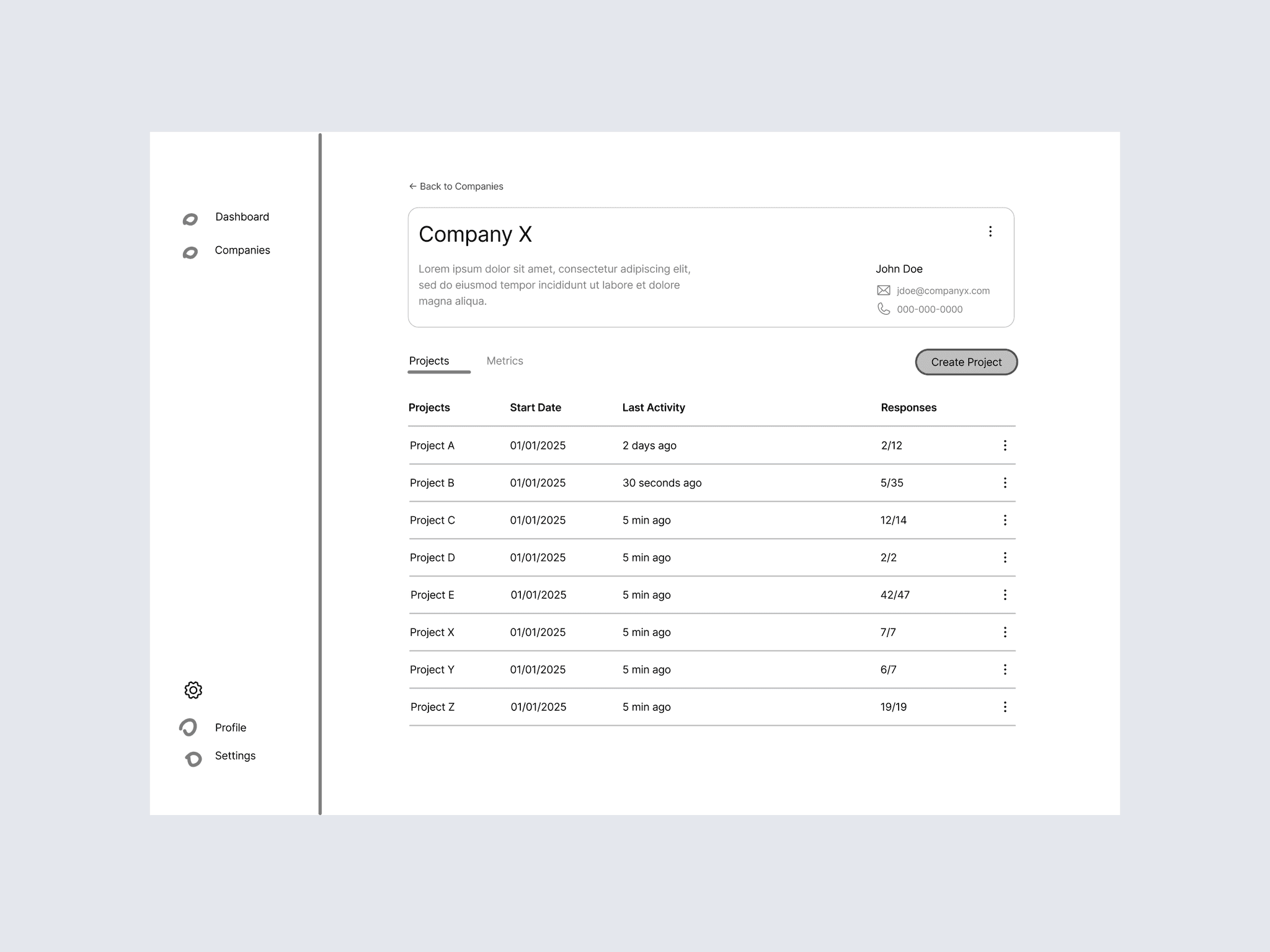The width and height of the screenshot is (1270, 952).
Task: Open the three-dot menu for Project C
Action: (x=1005, y=520)
